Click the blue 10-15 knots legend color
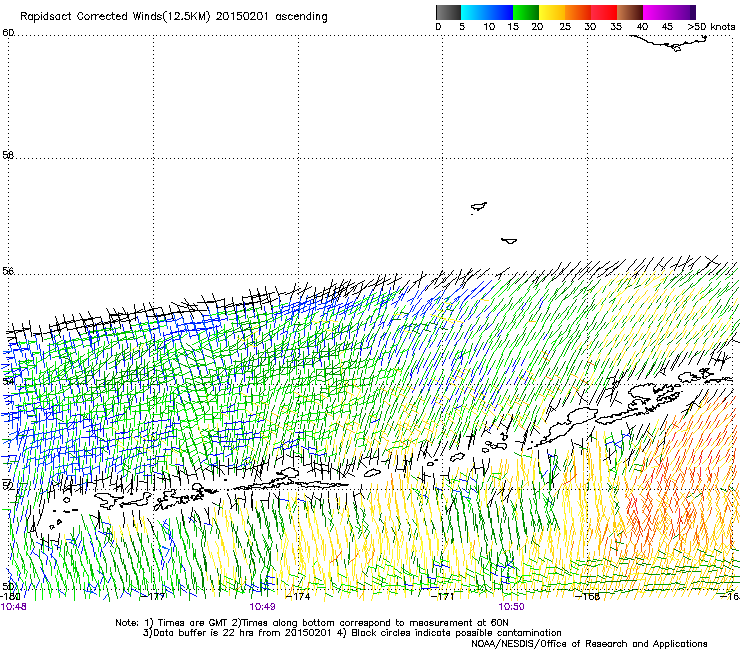This screenshot has width=740, height=650. tap(500, 12)
